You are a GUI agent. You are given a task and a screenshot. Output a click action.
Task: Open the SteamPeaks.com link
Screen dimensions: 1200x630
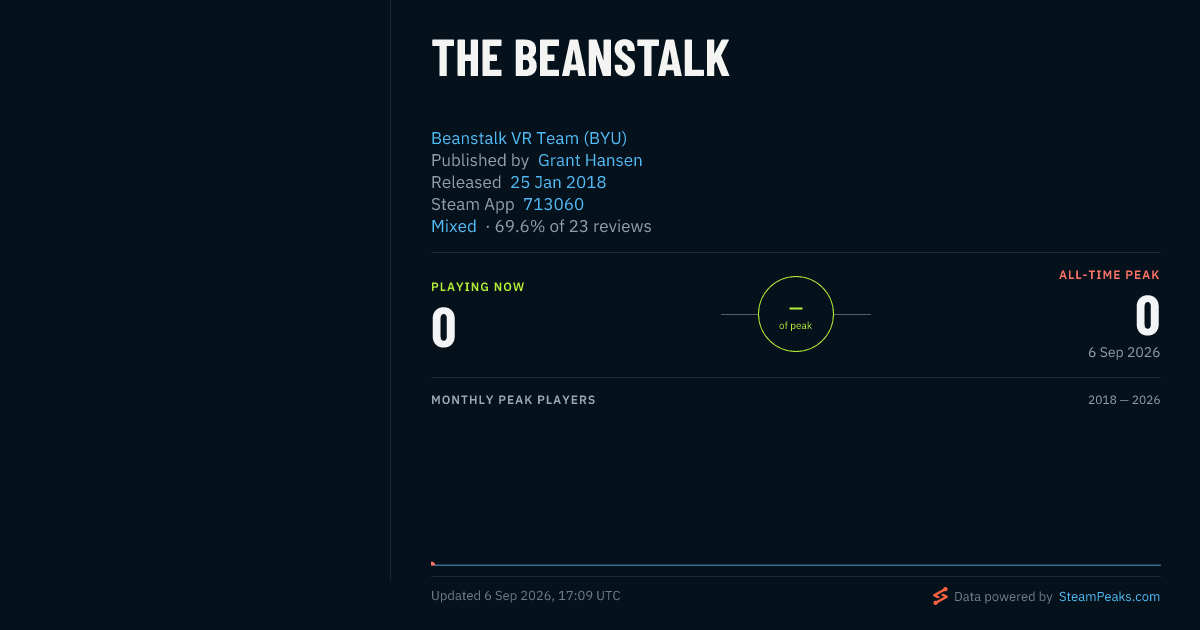tap(1109, 597)
